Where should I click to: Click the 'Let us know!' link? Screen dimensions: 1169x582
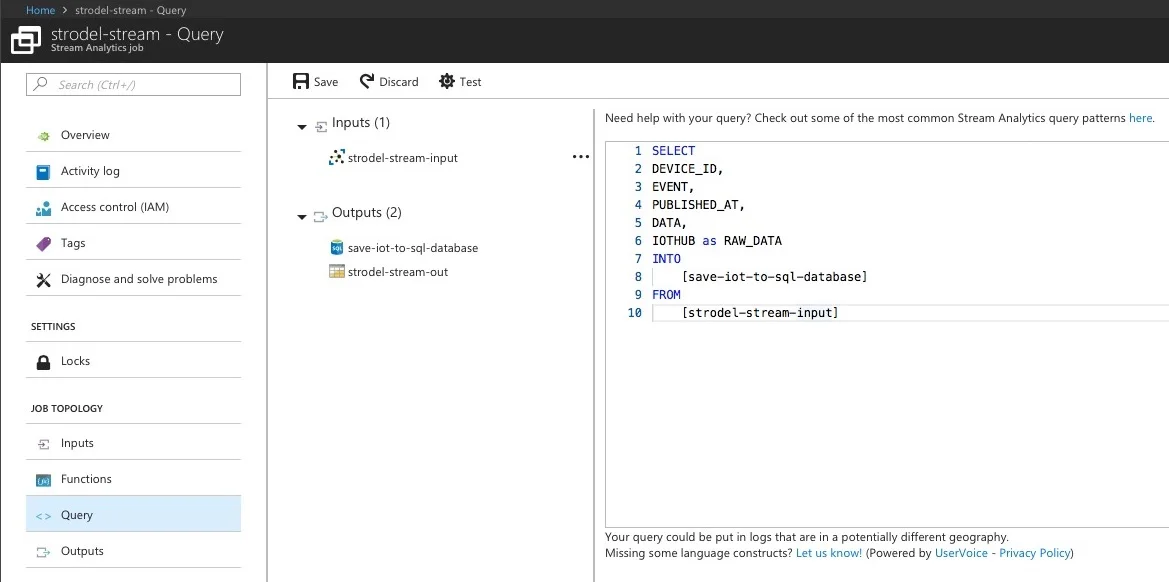point(829,553)
